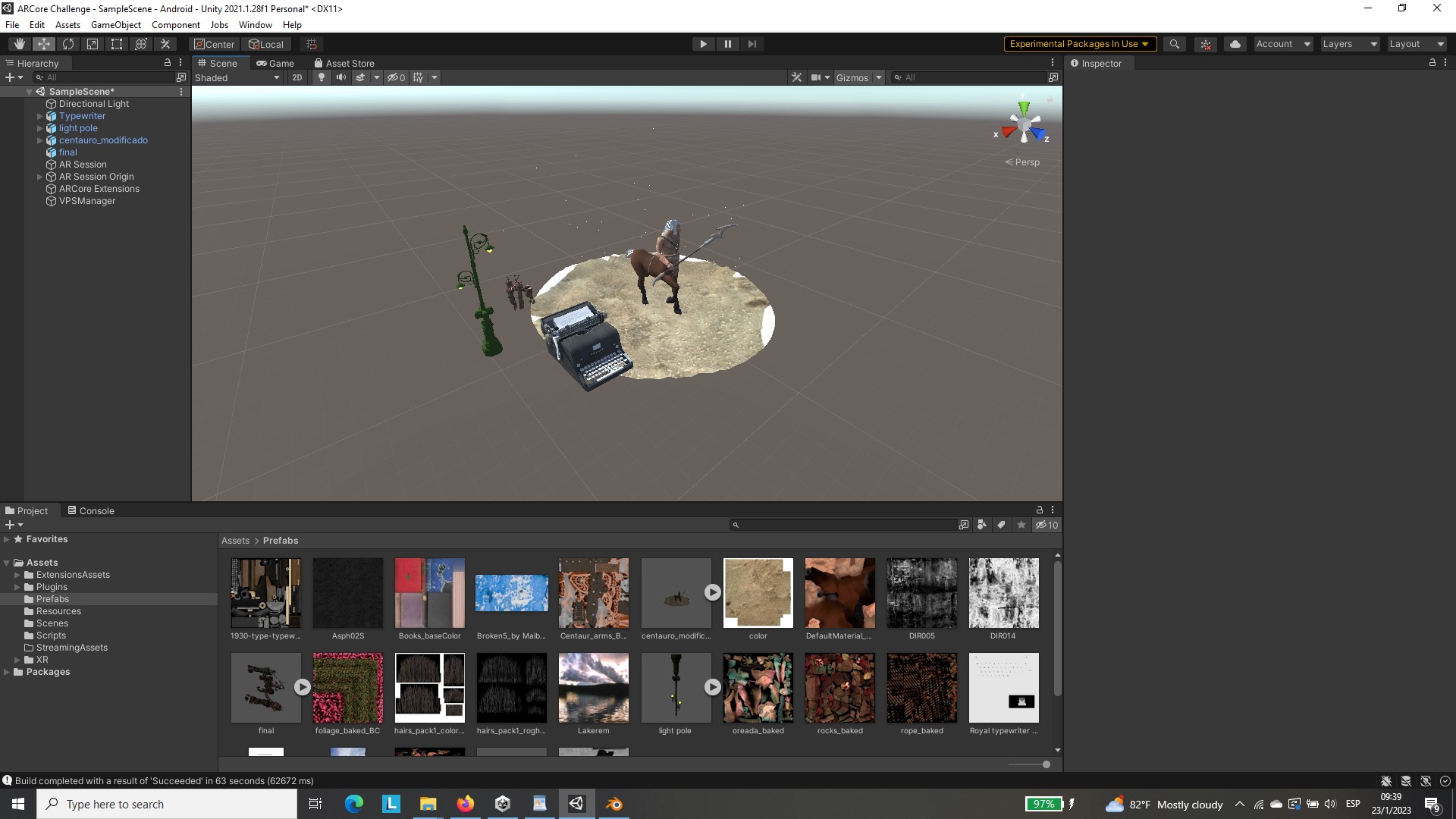Click the Collab cloud icon
The width and height of the screenshot is (1456, 819).
[x=1235, y=44]
